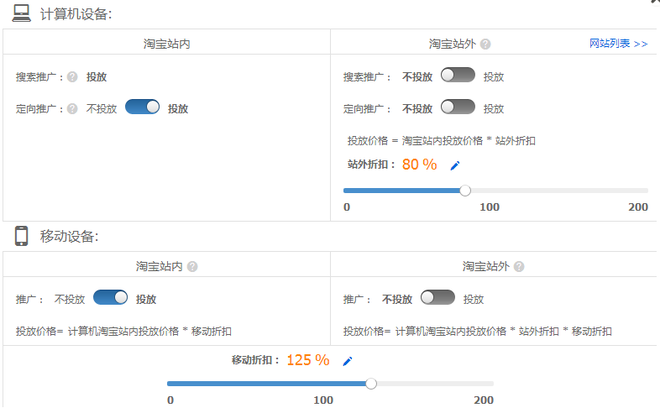Toggle computer 站内 定向推广 switch
This screenshot has height=408, width=660.
pyautogui.click(x=142, y=107)
